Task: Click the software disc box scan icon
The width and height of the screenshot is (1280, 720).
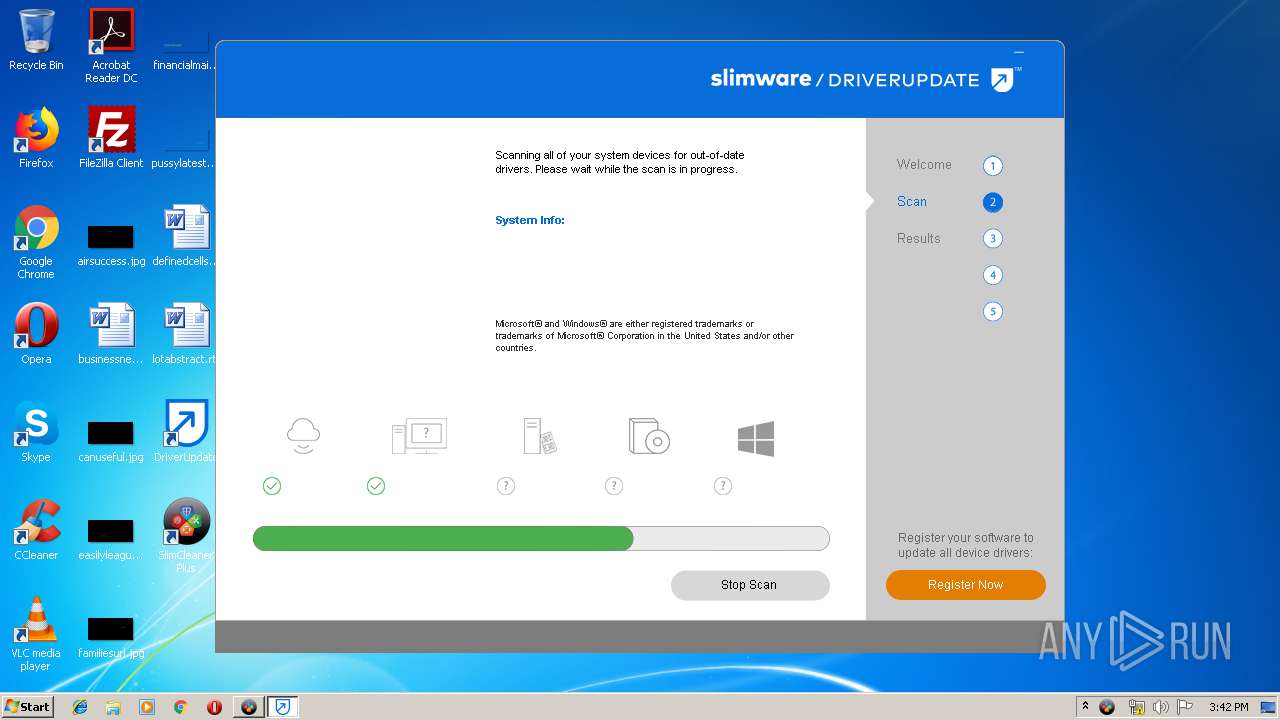Action: coord(648,436)
